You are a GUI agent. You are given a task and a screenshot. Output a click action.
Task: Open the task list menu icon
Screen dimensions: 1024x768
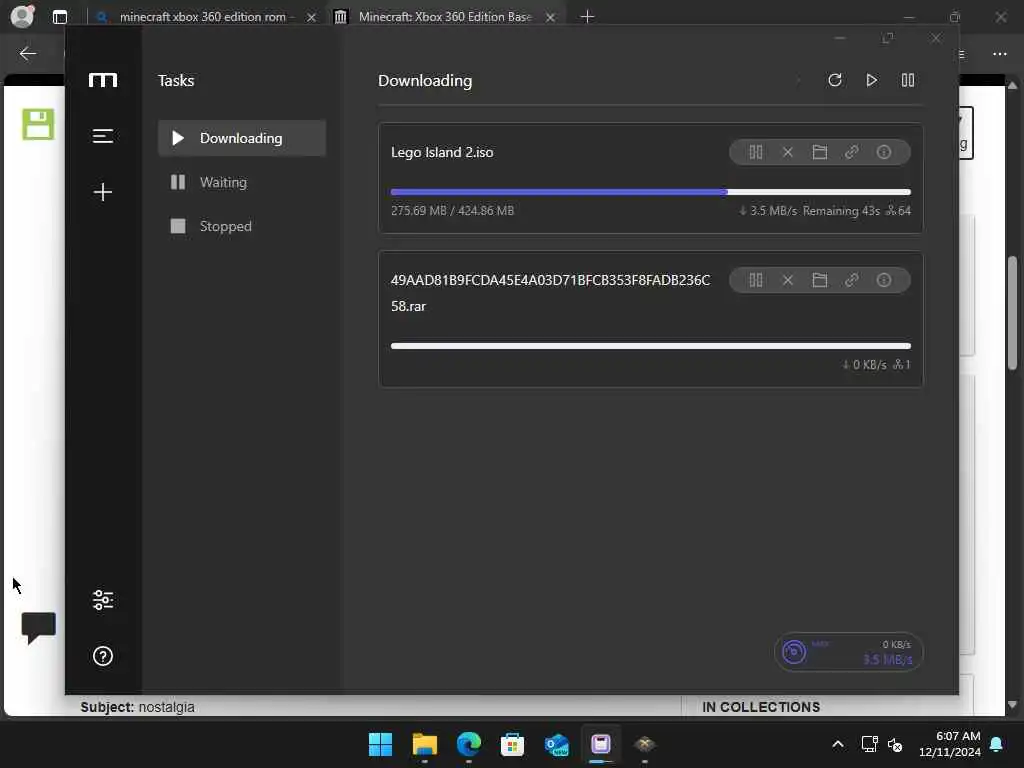pyautogui.click(x=103, y=136)
